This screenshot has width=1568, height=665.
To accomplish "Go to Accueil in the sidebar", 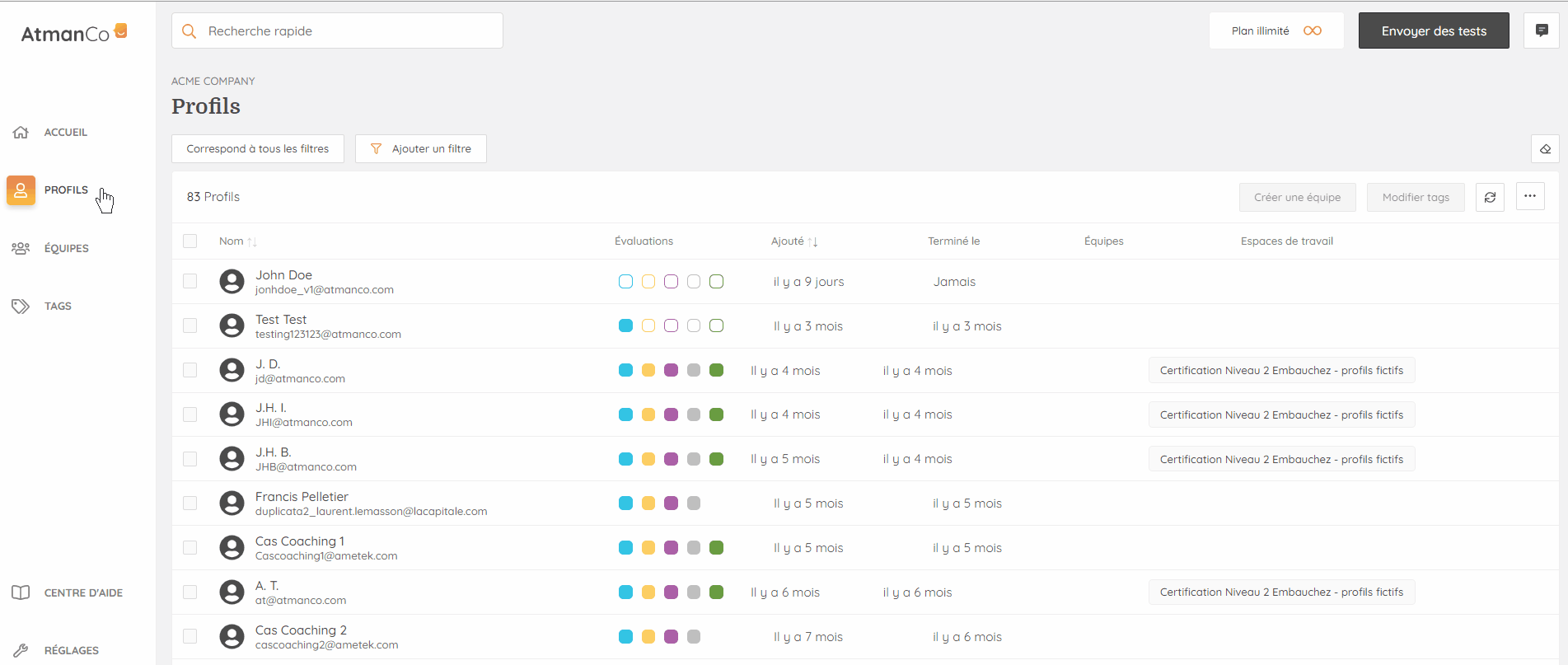I will click(66, 132).
